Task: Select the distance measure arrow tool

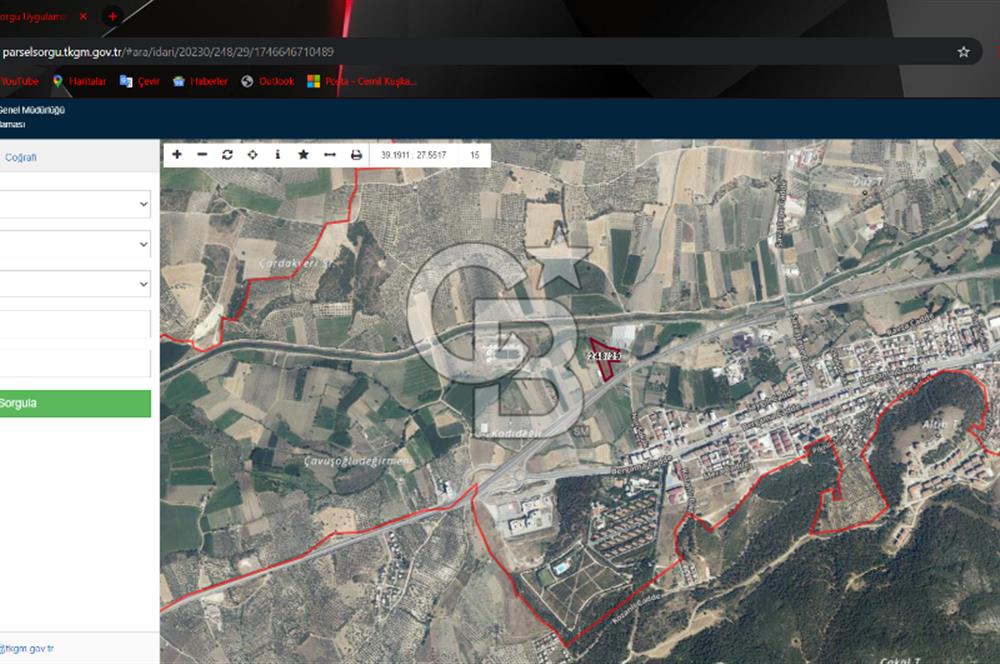Action: pyautogui.click(x=329, y=155)
